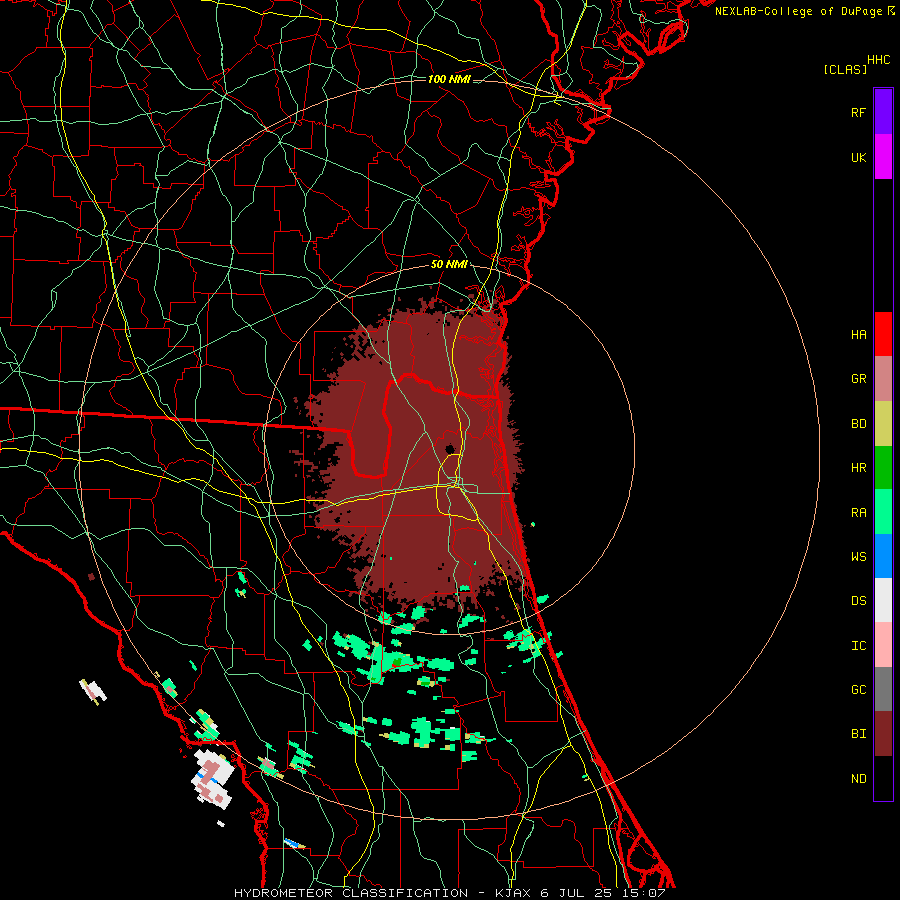Click the RA legend label
The height and width of the screenshot is (900, 900).
tap(859, 513)
